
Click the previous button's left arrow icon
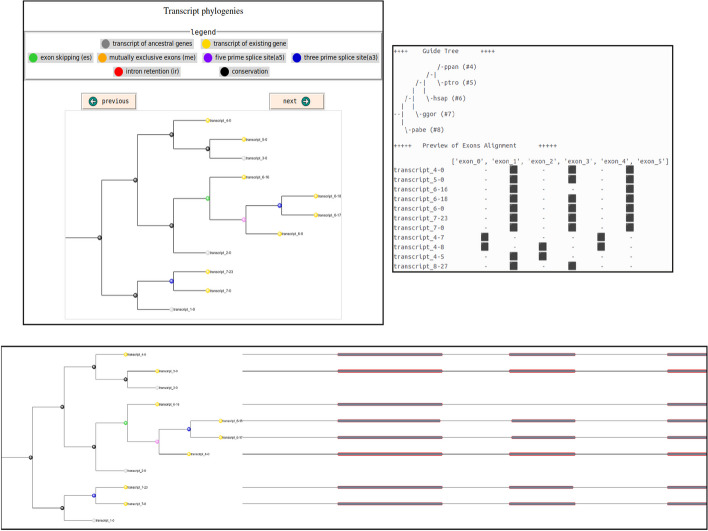(93, 101)
